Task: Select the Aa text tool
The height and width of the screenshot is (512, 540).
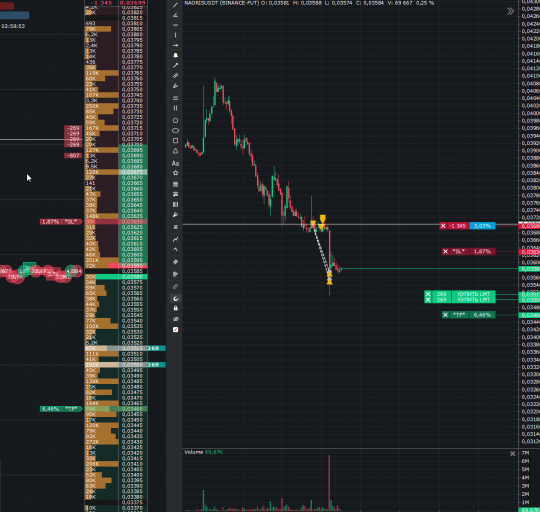Action: (x=175, y=163)
